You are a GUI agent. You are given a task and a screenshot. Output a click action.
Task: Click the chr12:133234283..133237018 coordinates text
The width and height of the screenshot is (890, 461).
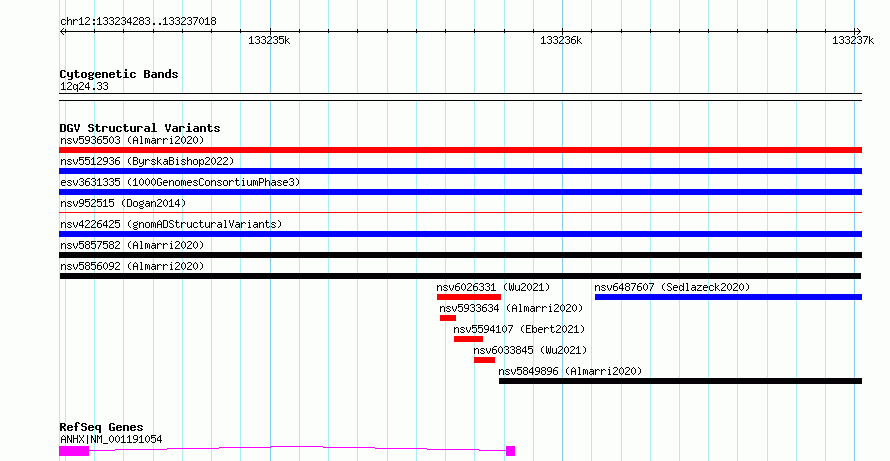point(138,22)
